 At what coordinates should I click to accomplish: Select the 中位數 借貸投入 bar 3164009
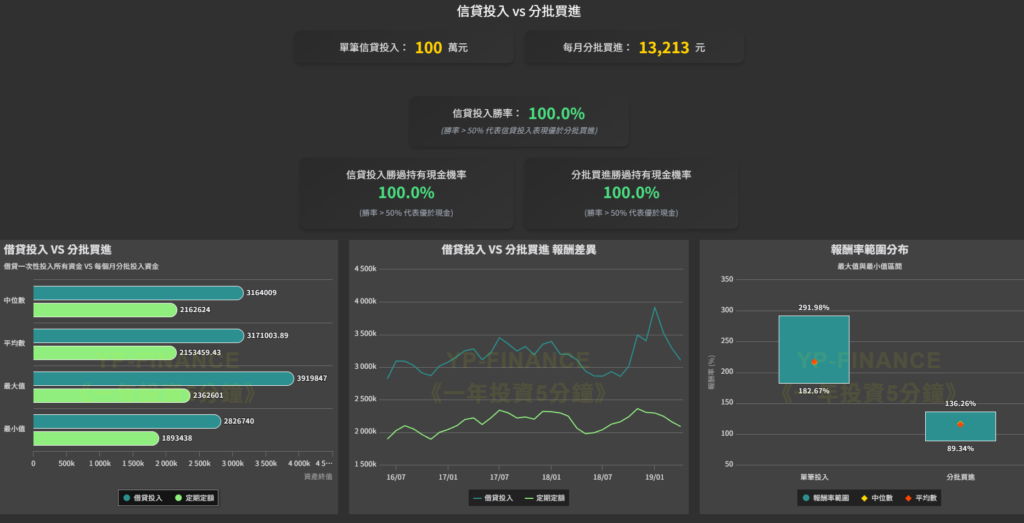pyautogui.click(x=138, y=293)
